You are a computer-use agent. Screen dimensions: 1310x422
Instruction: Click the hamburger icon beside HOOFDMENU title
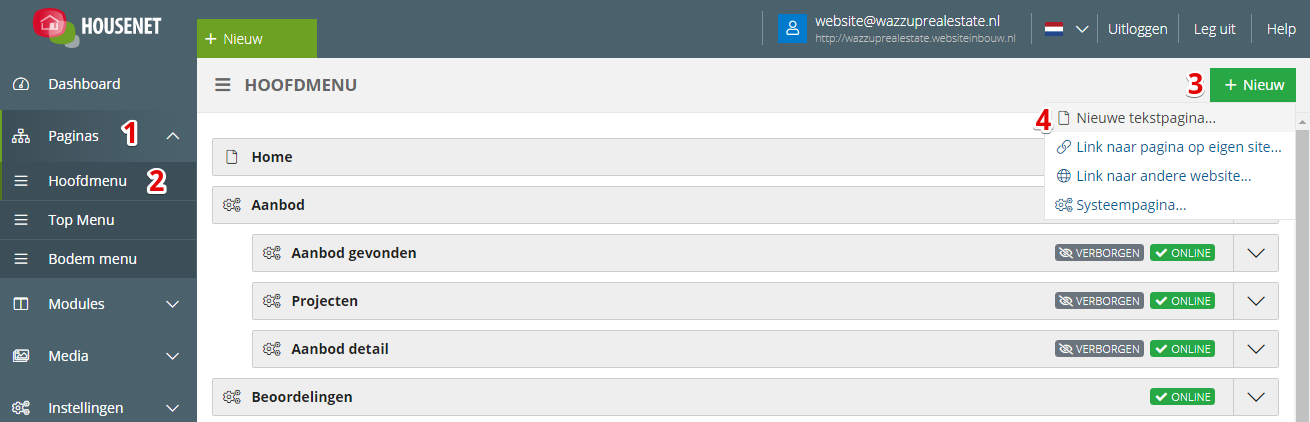point(223,85)
